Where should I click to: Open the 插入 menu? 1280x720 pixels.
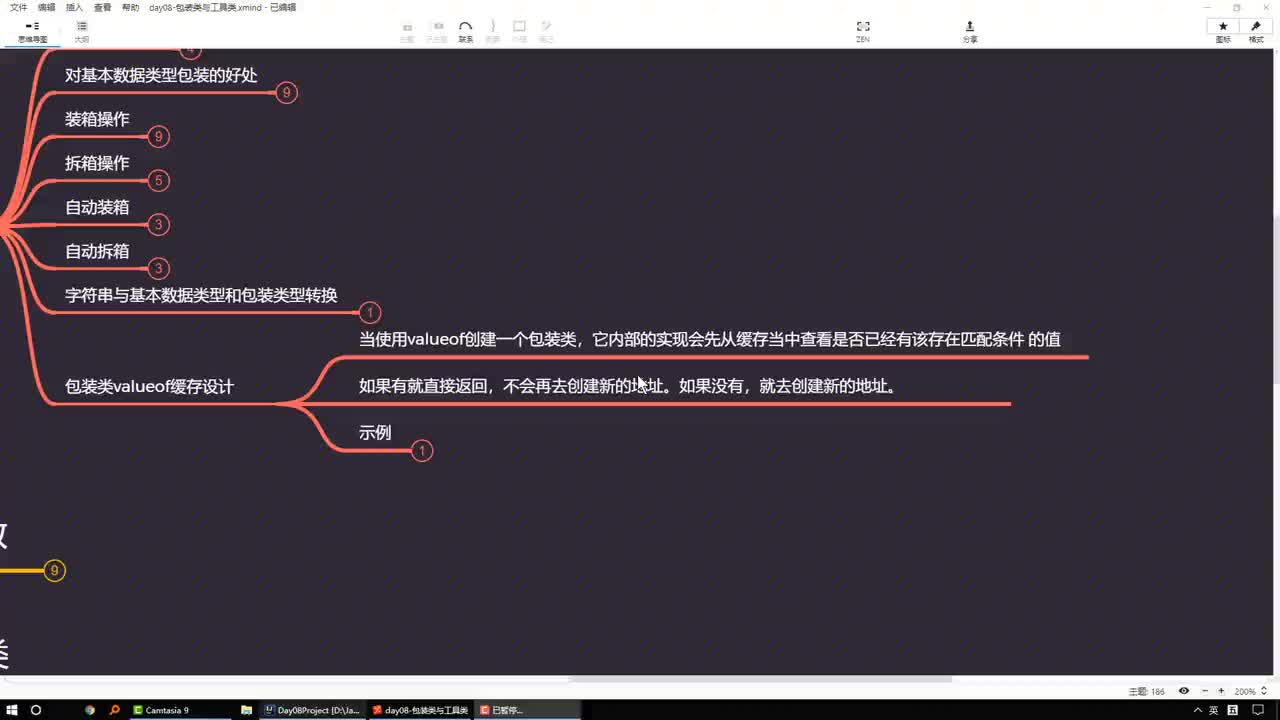[x=74, y=7]
